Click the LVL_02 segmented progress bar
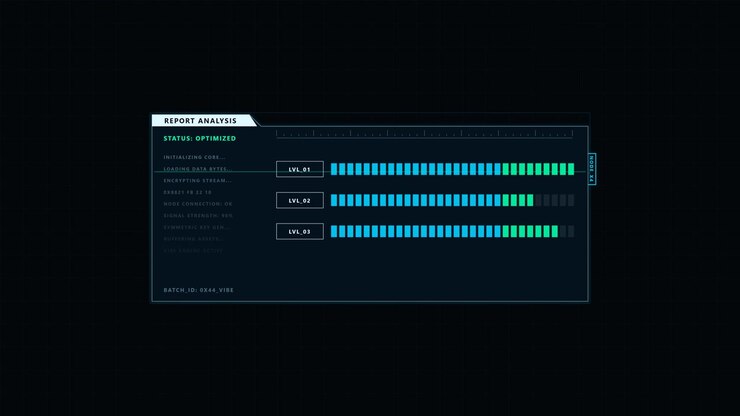Screen dimensions: 740x416 (452, 200)
